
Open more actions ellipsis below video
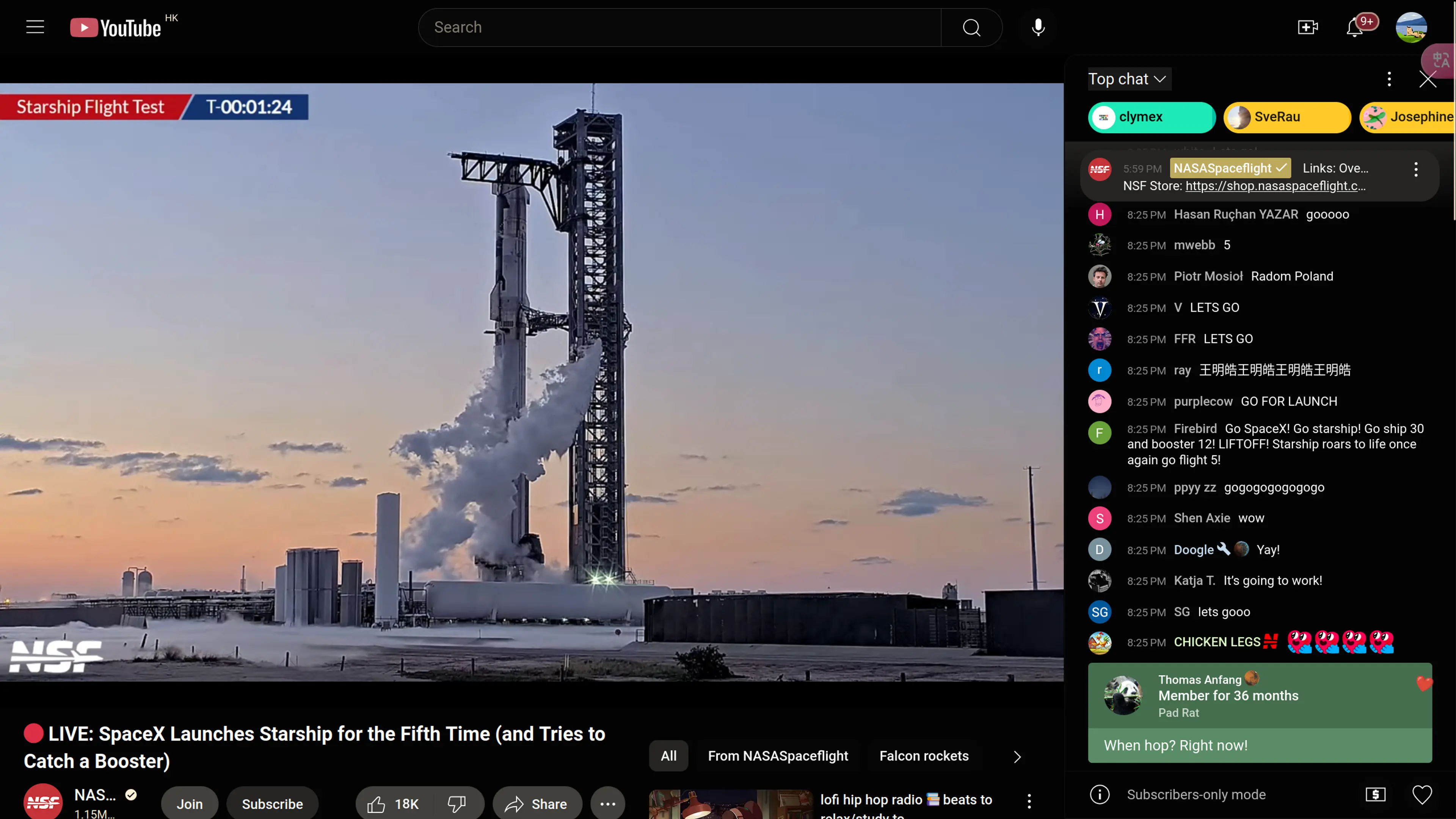coord(607,804)
